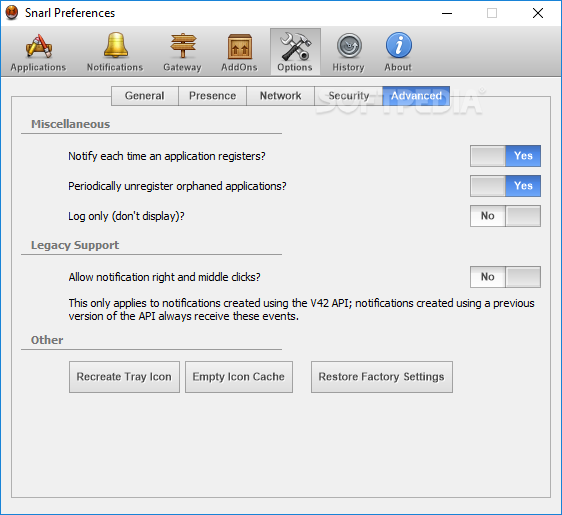Image resolution: width=562 pixels, height=515 pixels.
Task: Click the Snarl app icon in title bar
Action: coord(12,13)
